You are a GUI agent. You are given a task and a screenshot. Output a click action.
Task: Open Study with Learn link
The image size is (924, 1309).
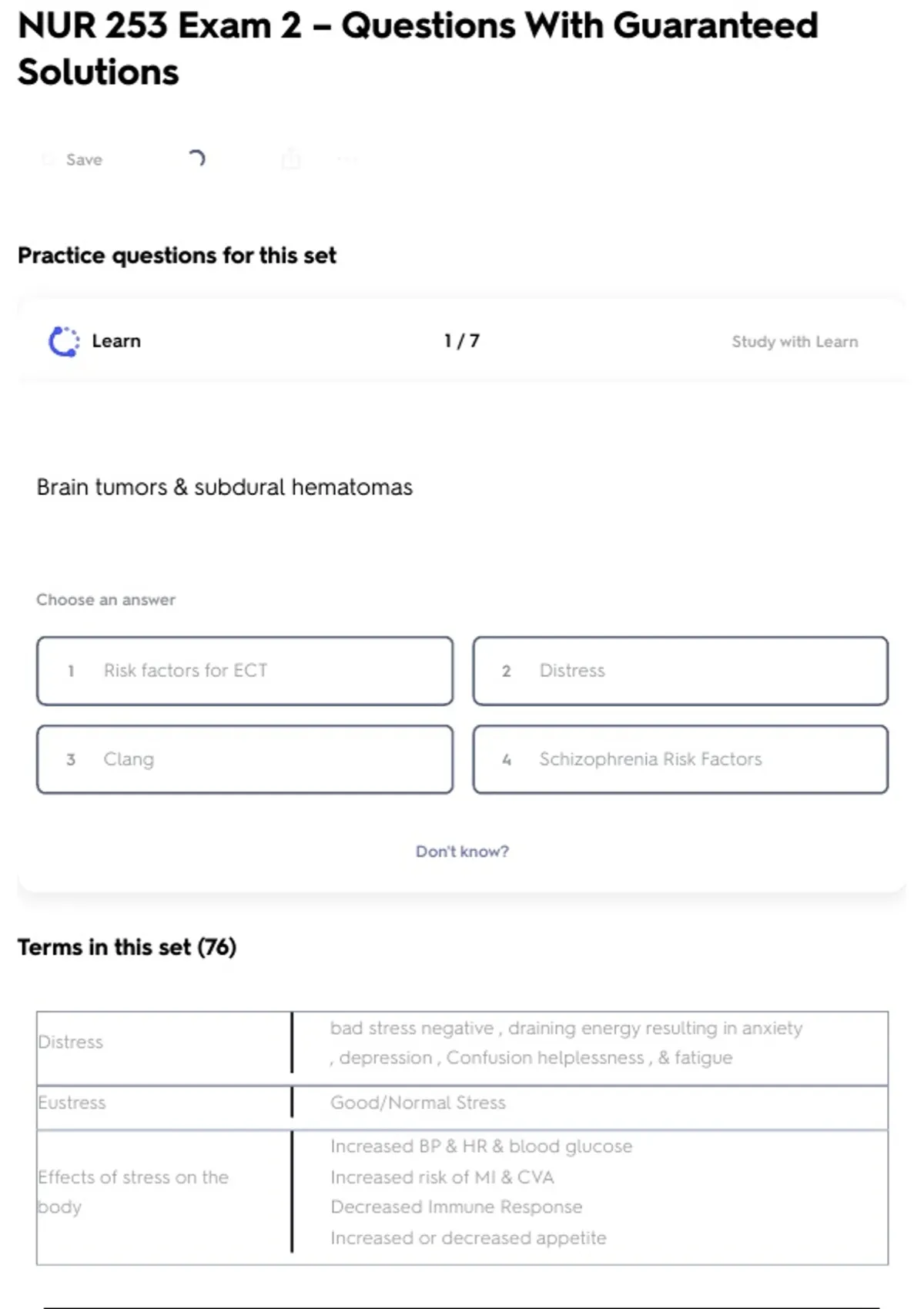tap(794, 342)
